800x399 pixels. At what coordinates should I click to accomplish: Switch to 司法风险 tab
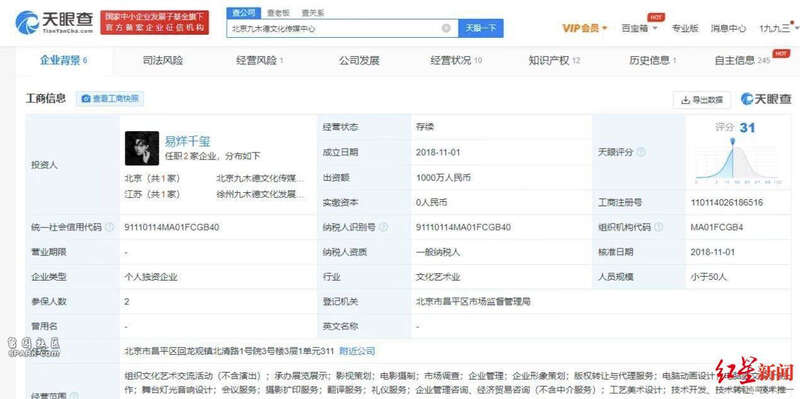162,61
